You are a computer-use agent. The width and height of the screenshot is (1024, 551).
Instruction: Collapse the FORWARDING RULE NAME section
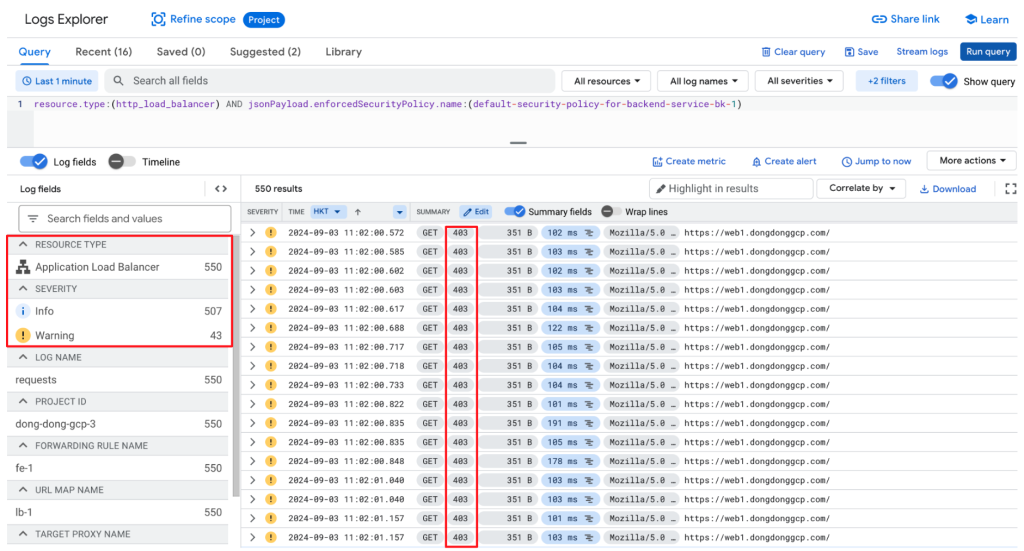pyautogui.click(x=23, y=445)
